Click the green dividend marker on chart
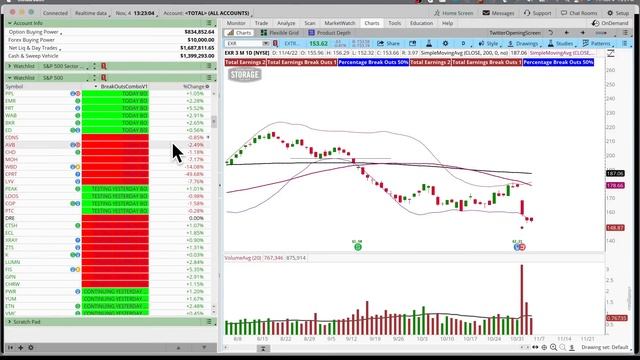 (x=358, y=247)
